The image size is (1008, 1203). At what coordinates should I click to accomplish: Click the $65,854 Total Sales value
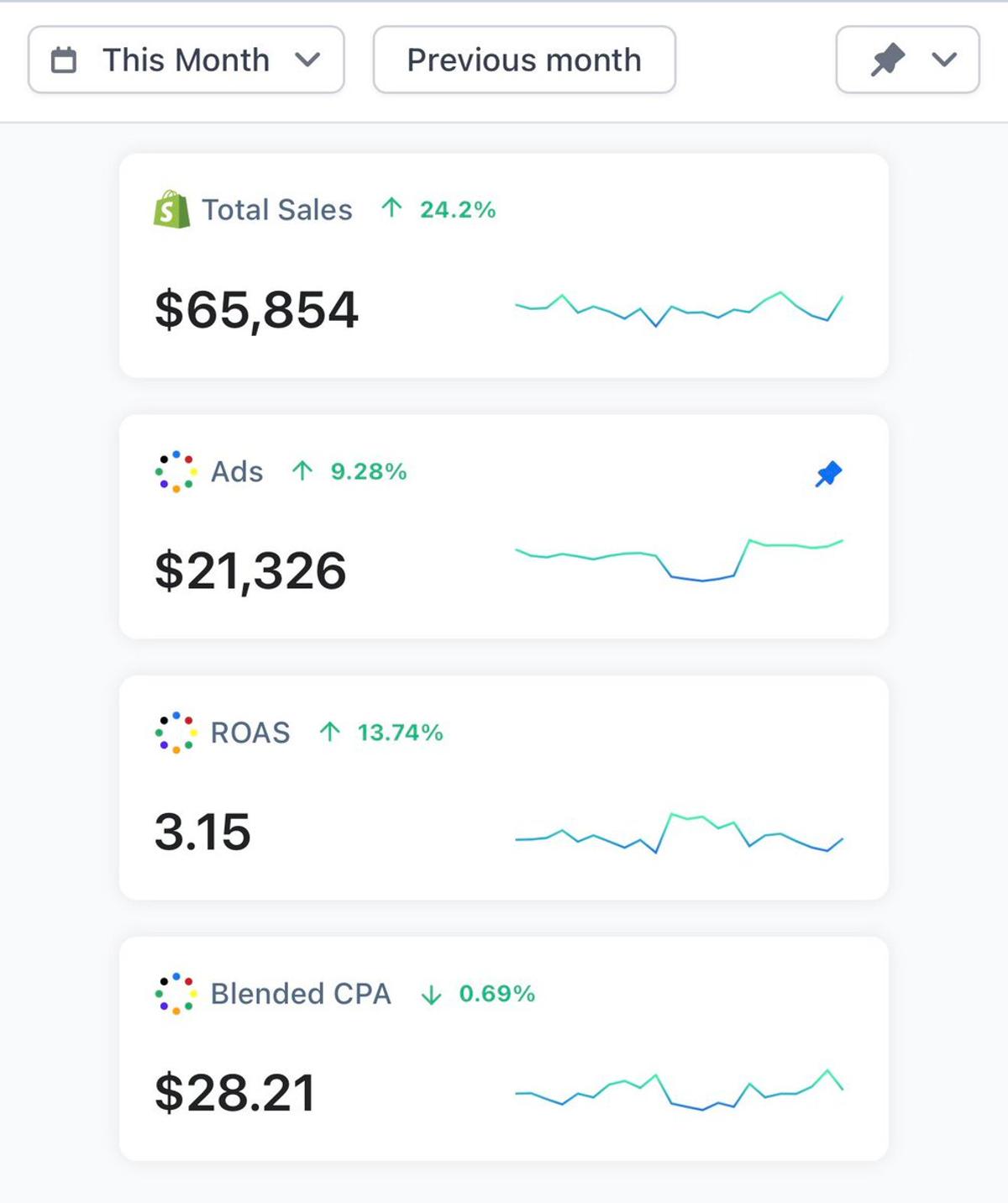256,309
